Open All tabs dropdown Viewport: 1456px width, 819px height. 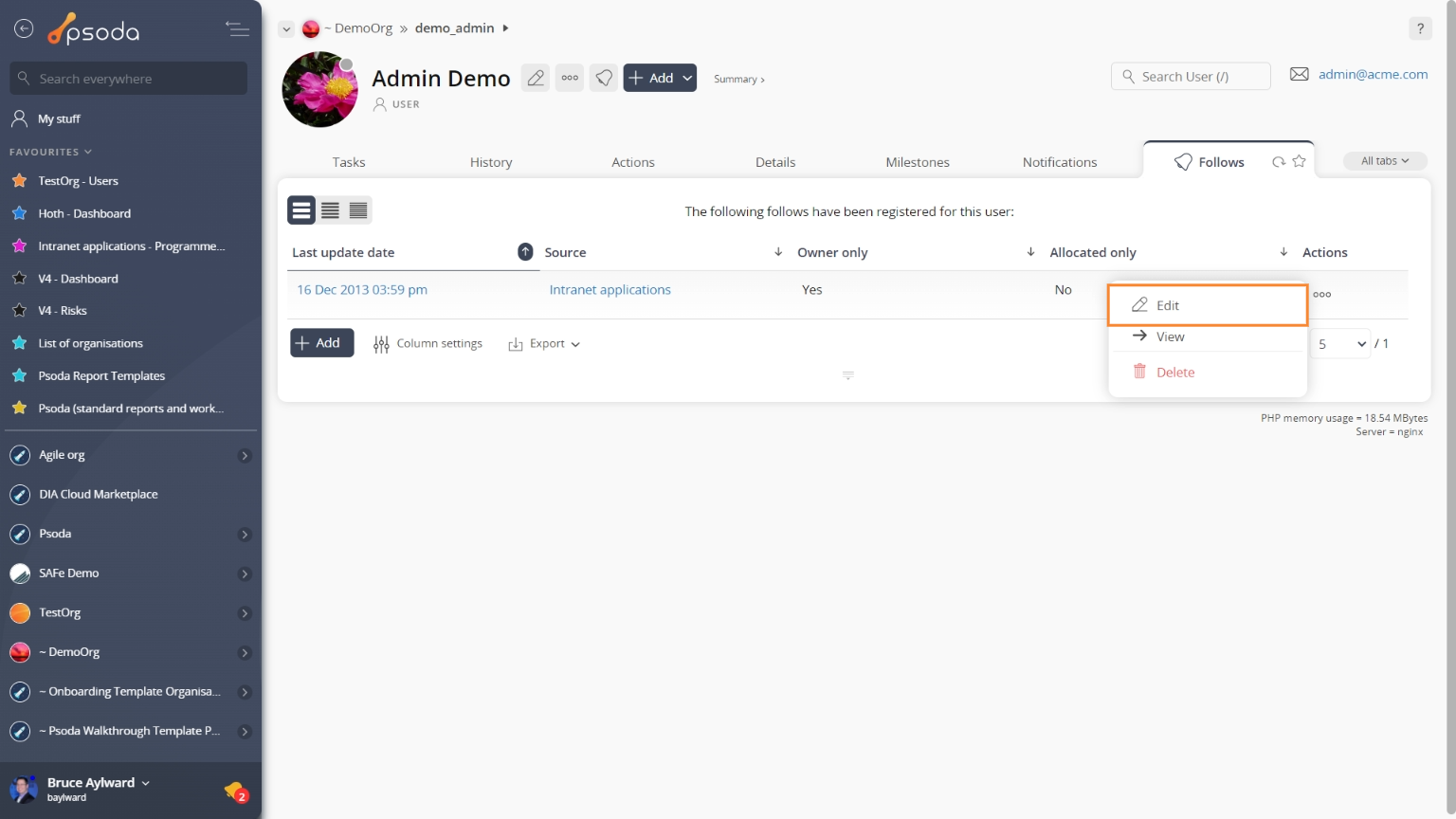point(1385,161)
